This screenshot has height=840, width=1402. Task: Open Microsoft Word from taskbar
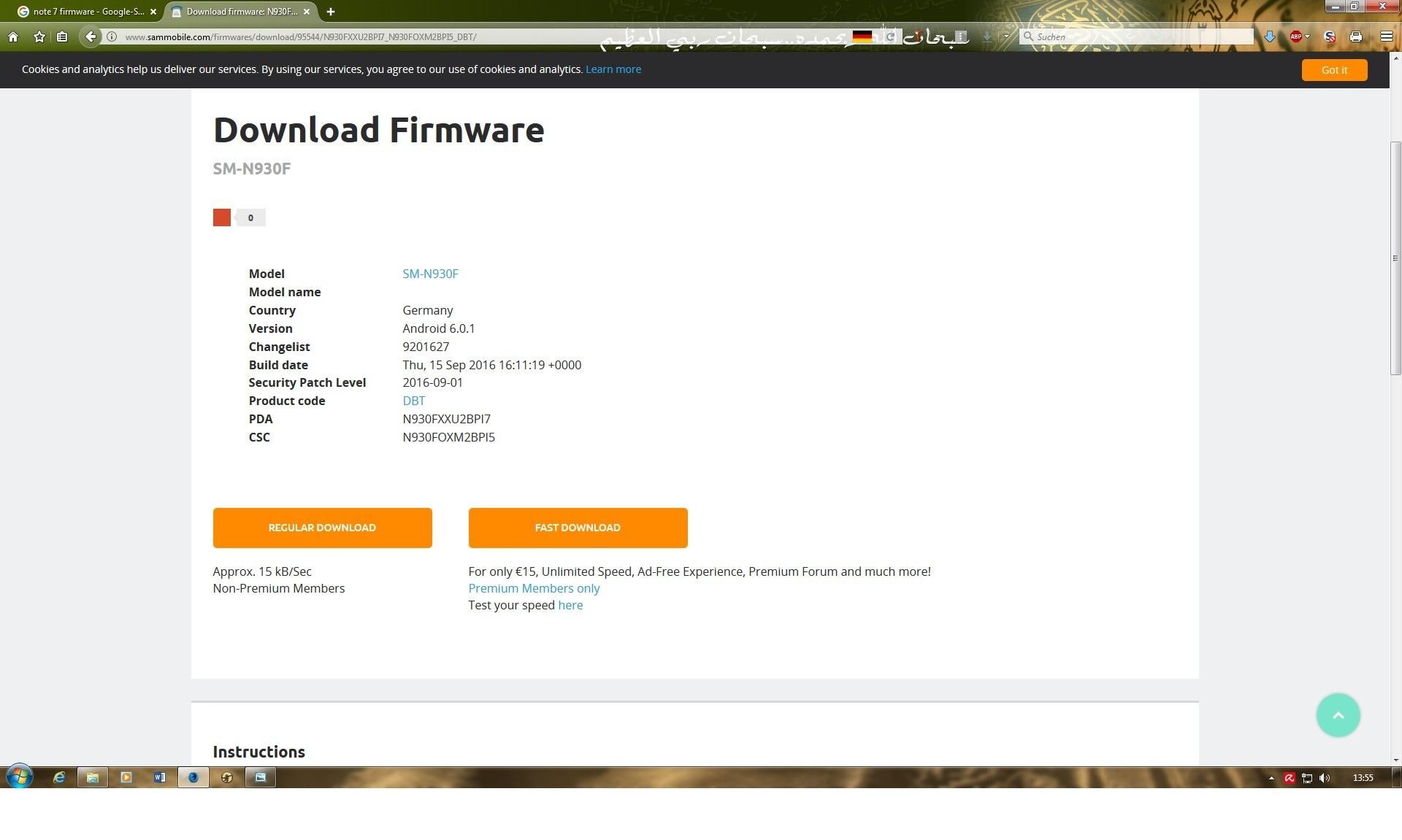(160, 777)
